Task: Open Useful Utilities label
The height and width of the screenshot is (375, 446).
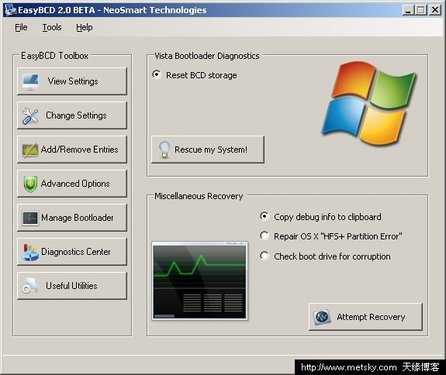Action: pos(72,286)
